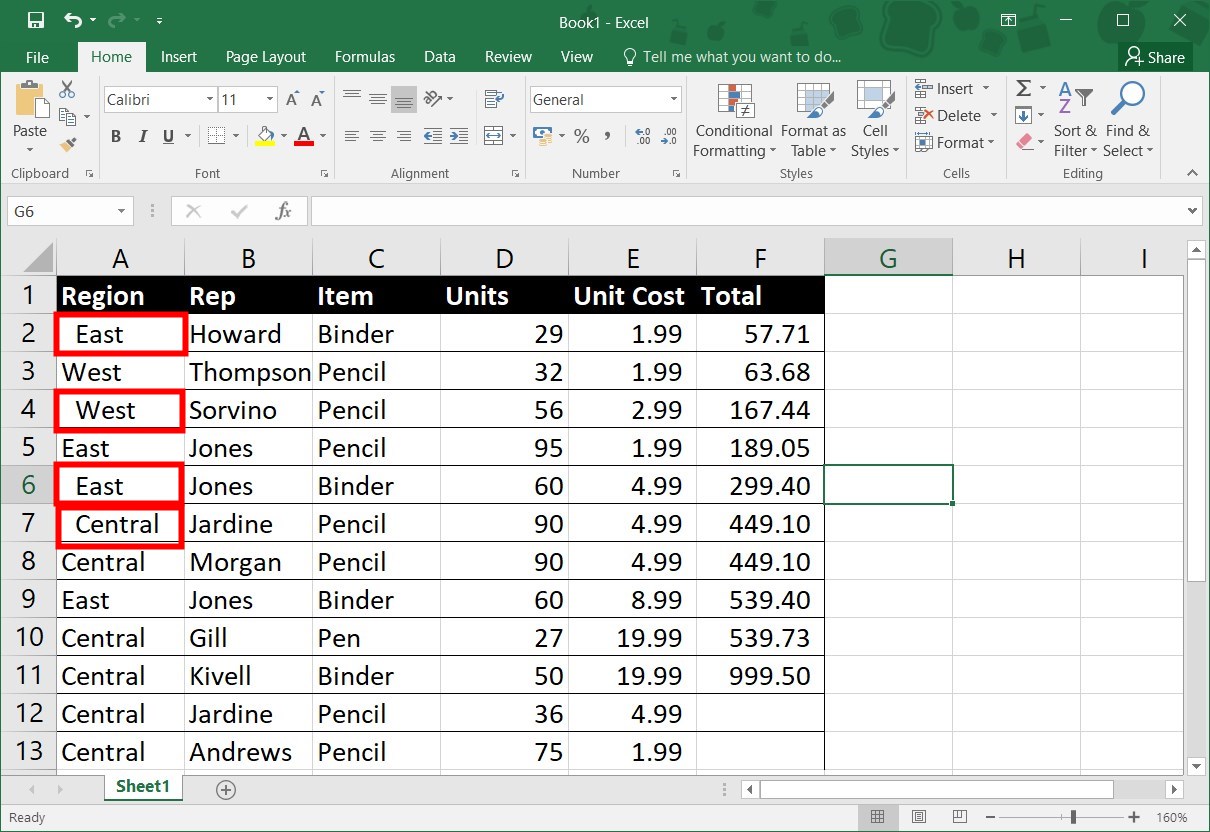Toggle Bottom Align vertical alignment
The image size is (1210, 832).
tap(404, 99)
